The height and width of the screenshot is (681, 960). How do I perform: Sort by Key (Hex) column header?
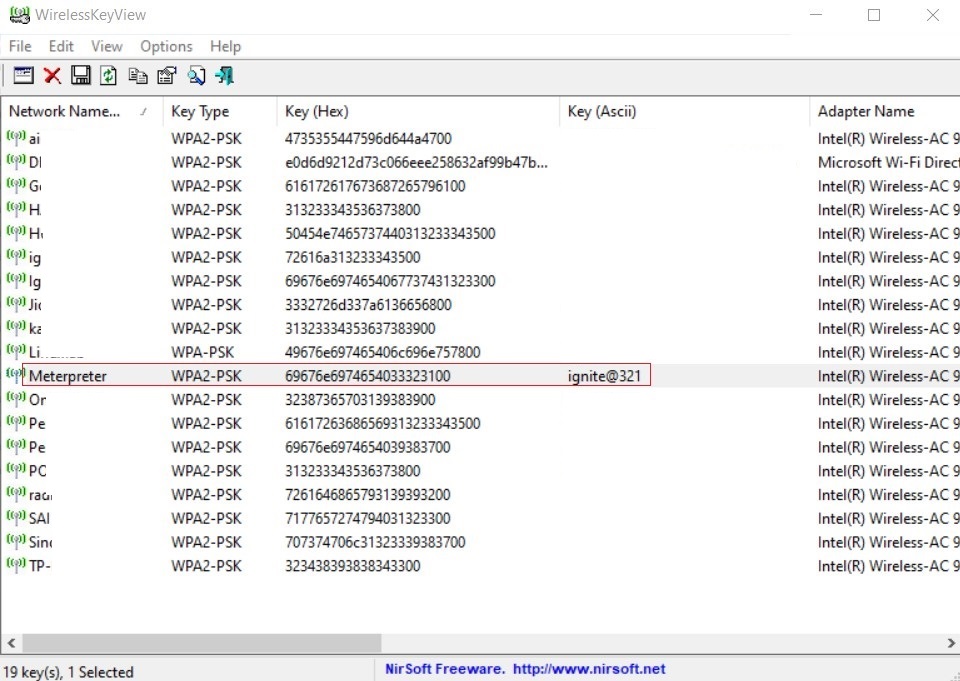pyautogui.click(x=418, y=111)
